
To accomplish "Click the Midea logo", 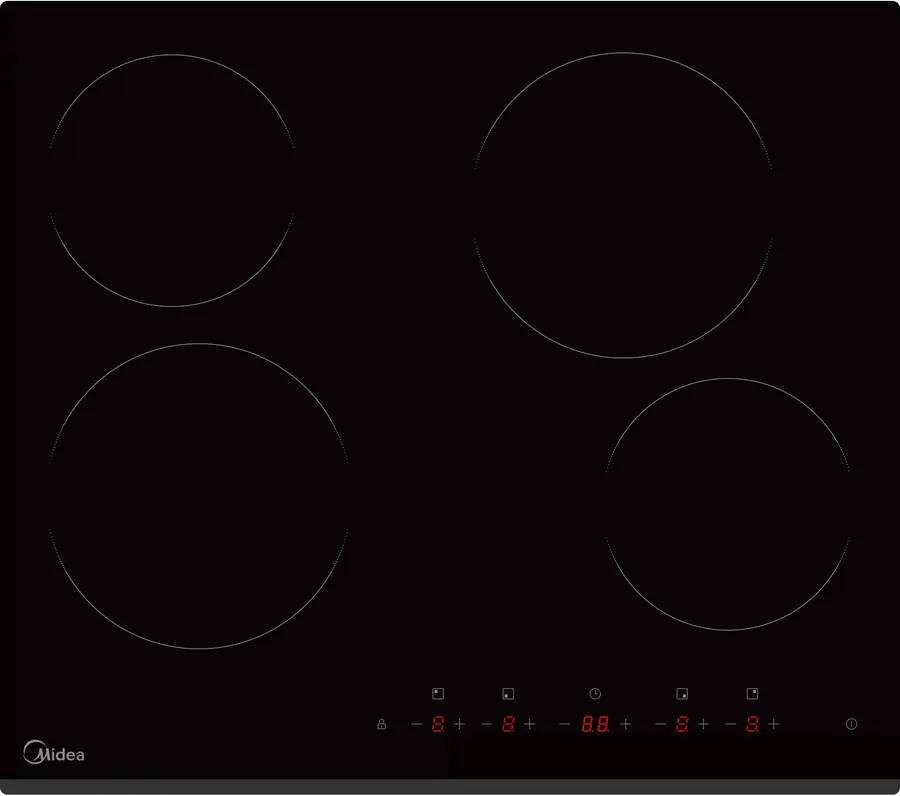I will tap(54, 752).
